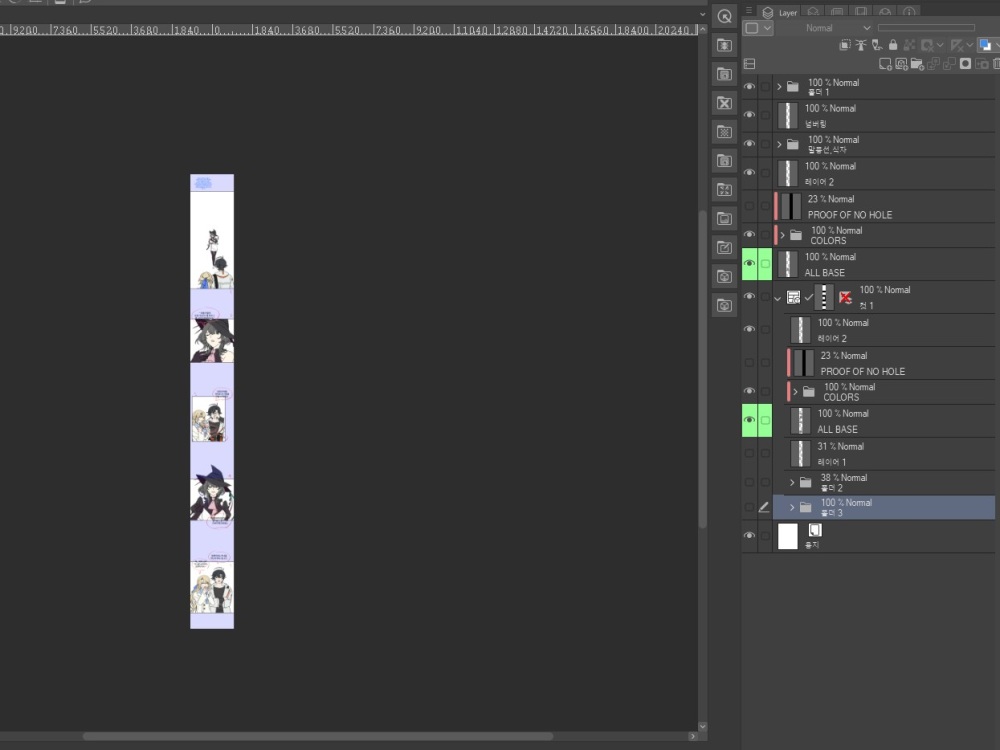
Task: Expand the top-level COLORS folder
Action: coord(783,235)
